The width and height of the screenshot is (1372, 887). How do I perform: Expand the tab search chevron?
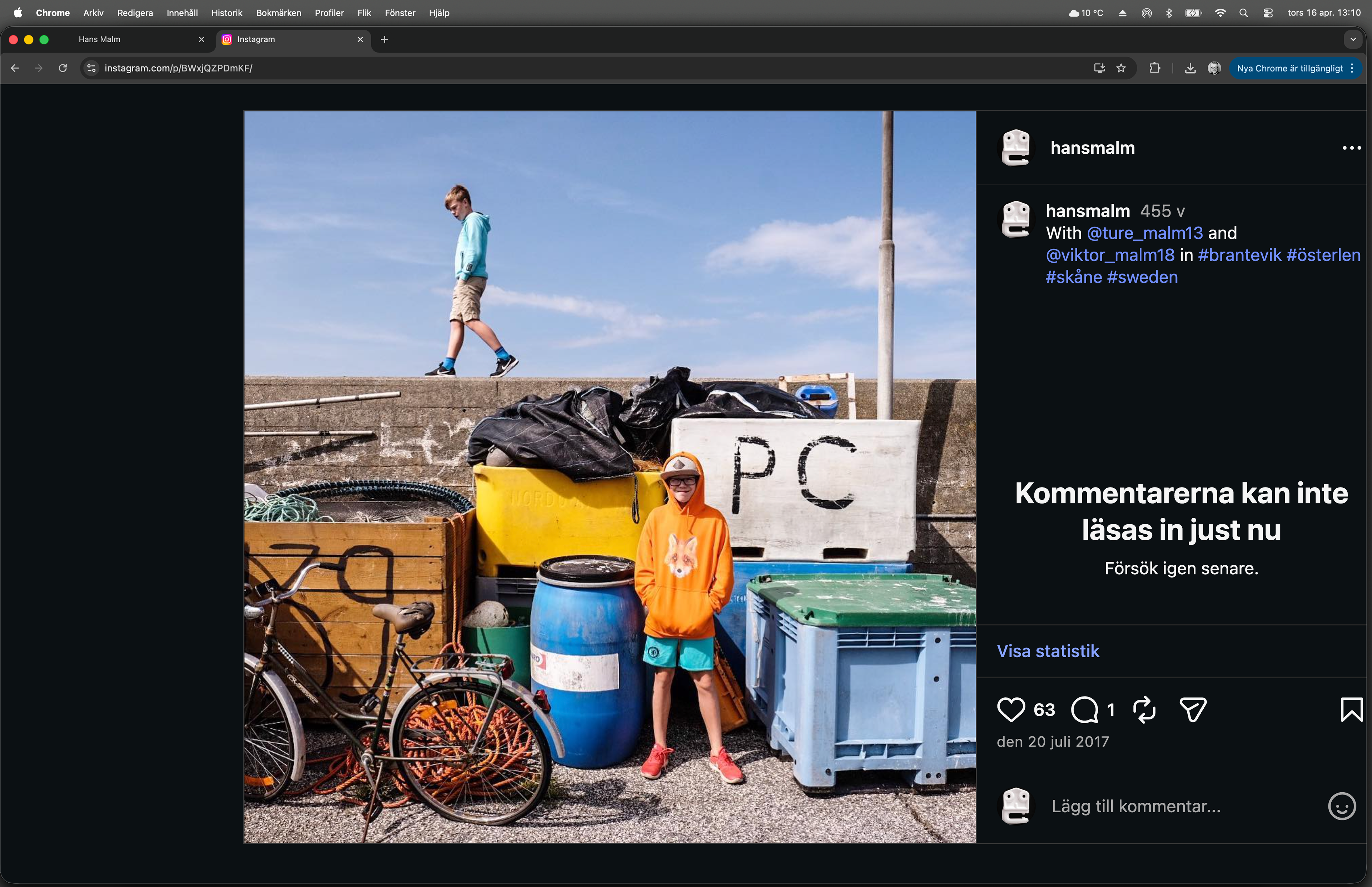[1353, 39]
